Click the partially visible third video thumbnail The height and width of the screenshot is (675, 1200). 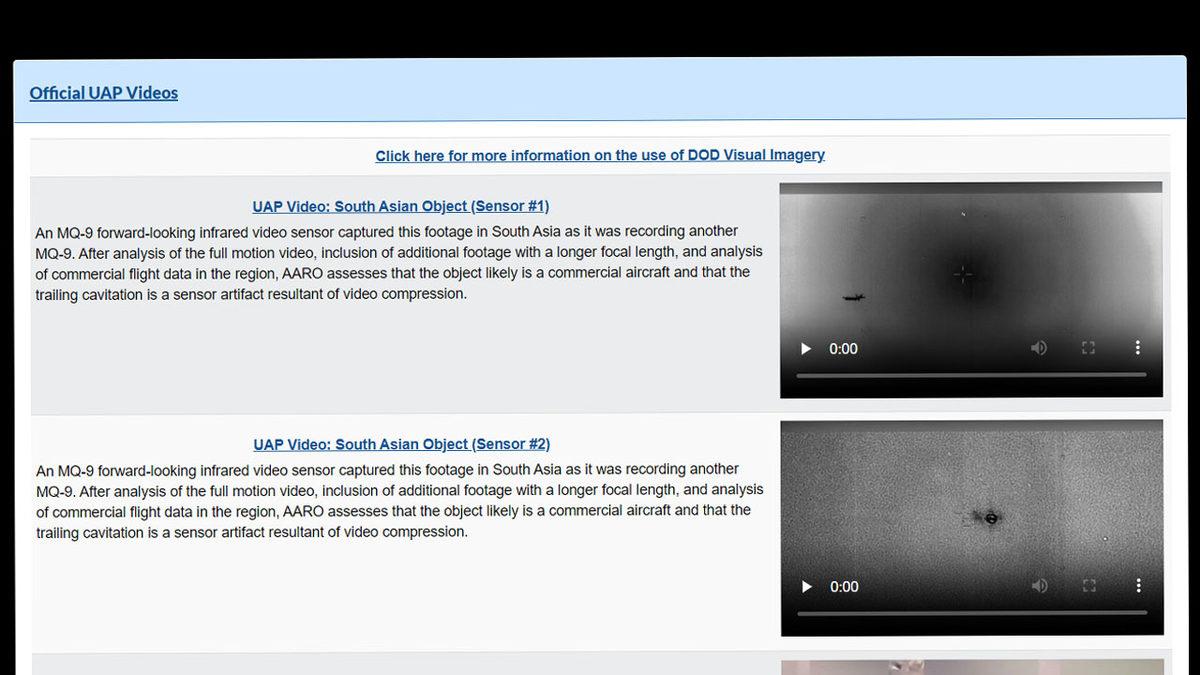click(x=972, y=667)
